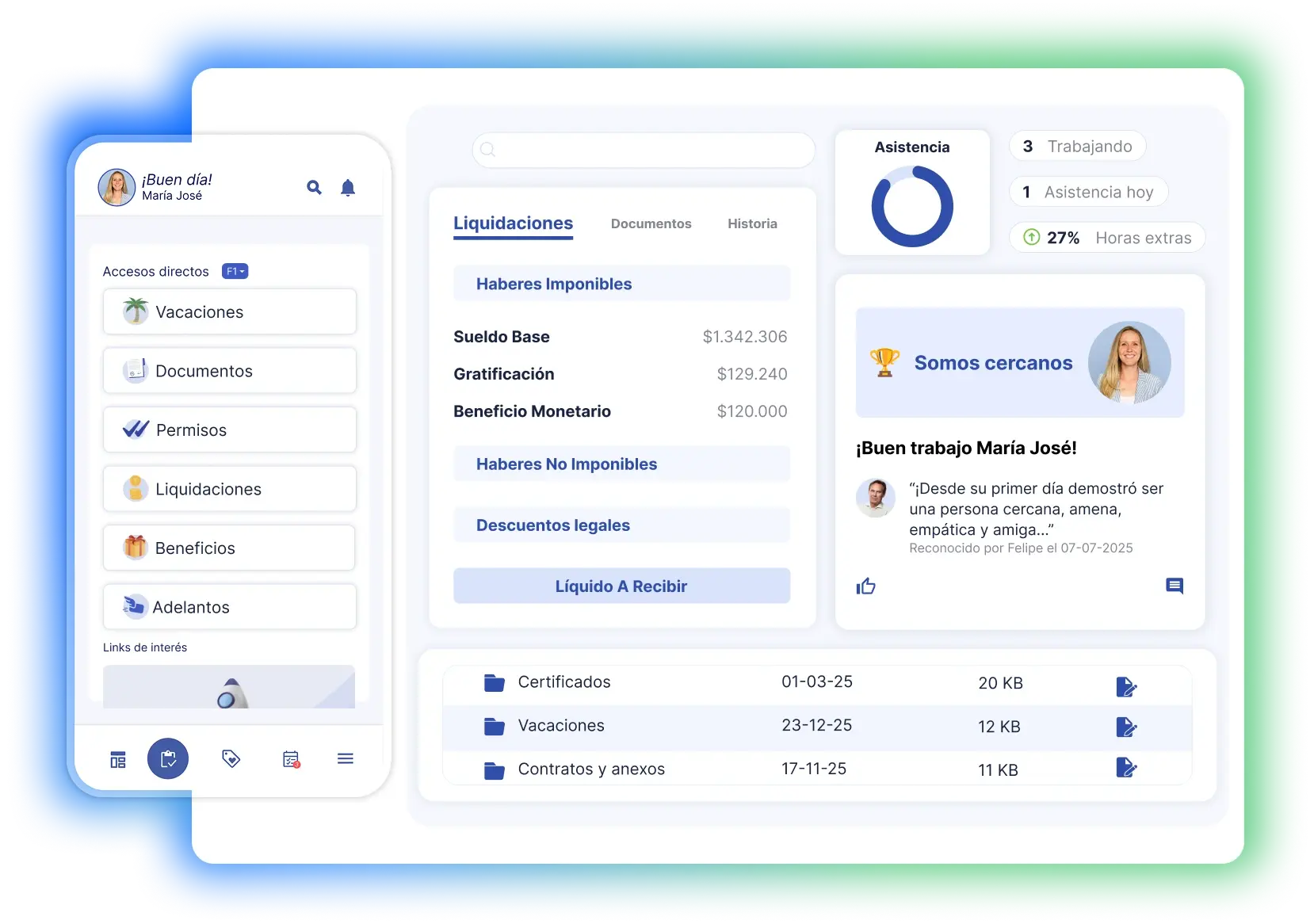Click the Líquido A Recibir button
The width and height of the screenshot is (1314, 924).
(x=621, y=586)
